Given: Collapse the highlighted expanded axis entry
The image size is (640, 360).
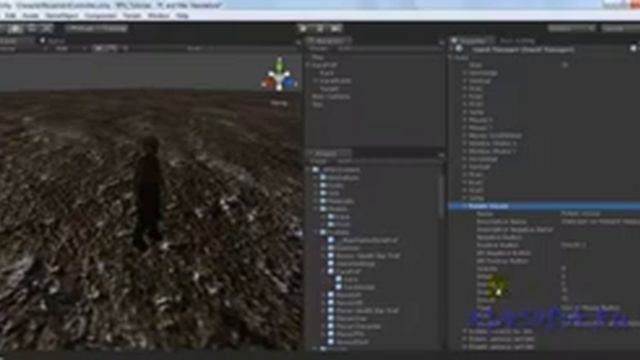Looking at the screenshot, I should click(x=464, y=206).
